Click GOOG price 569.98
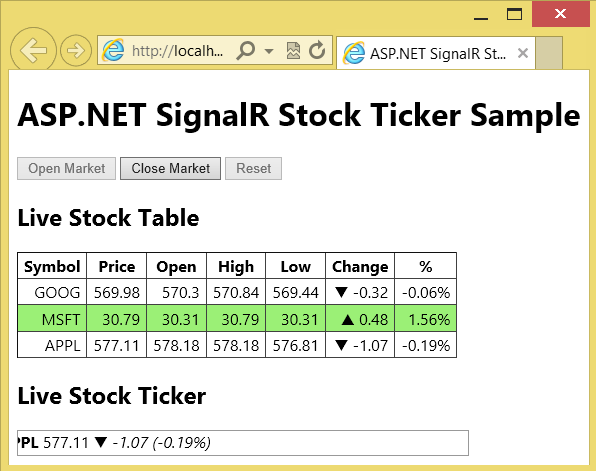Viewport: 596px width, 471px height. 117,292
